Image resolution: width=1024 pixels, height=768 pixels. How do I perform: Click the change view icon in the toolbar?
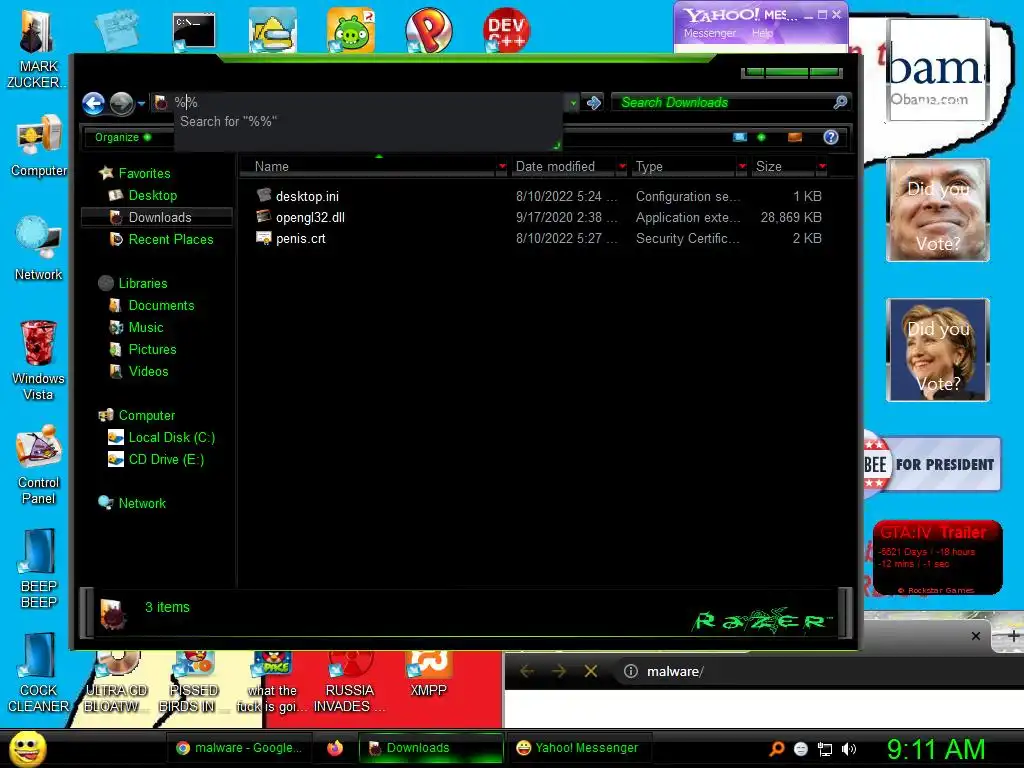740,137
